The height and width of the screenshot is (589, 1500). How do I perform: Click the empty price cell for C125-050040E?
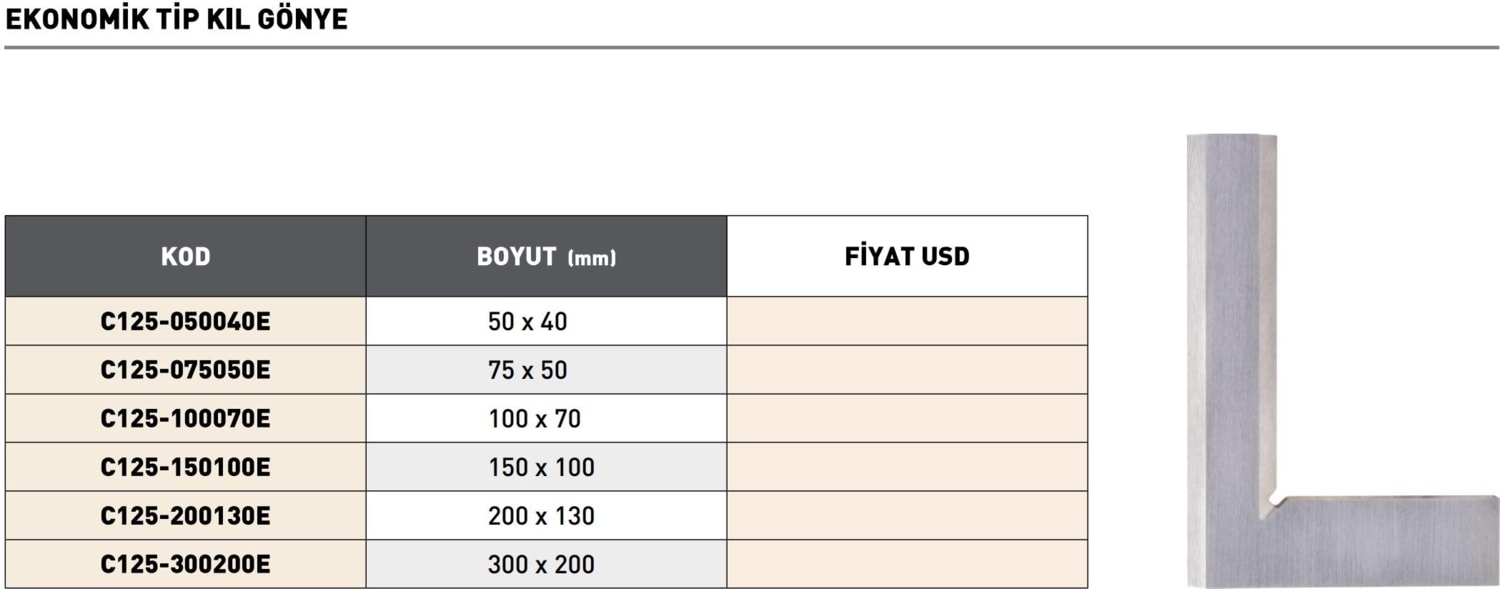[907, 322]
